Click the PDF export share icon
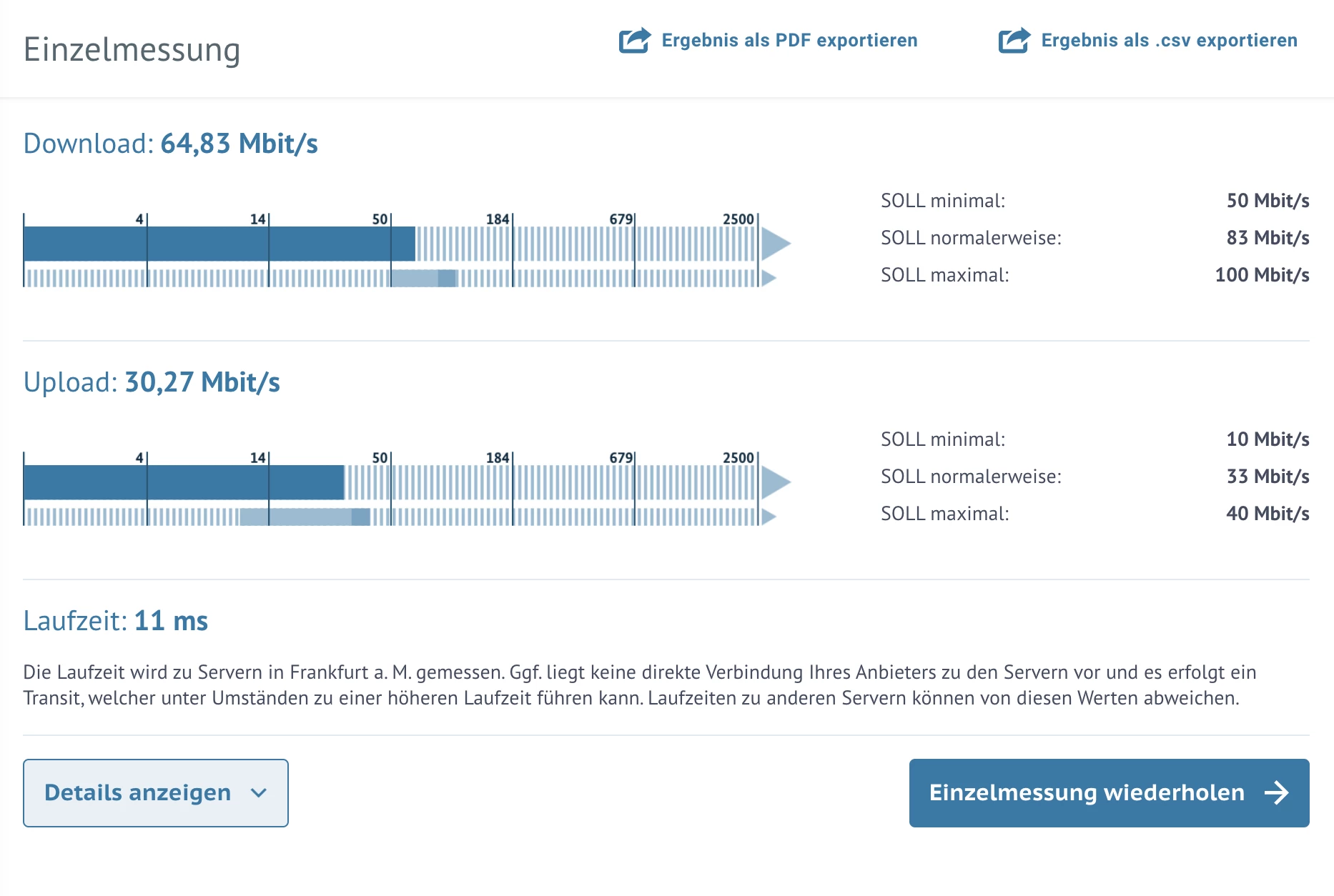 pos(634,40)
